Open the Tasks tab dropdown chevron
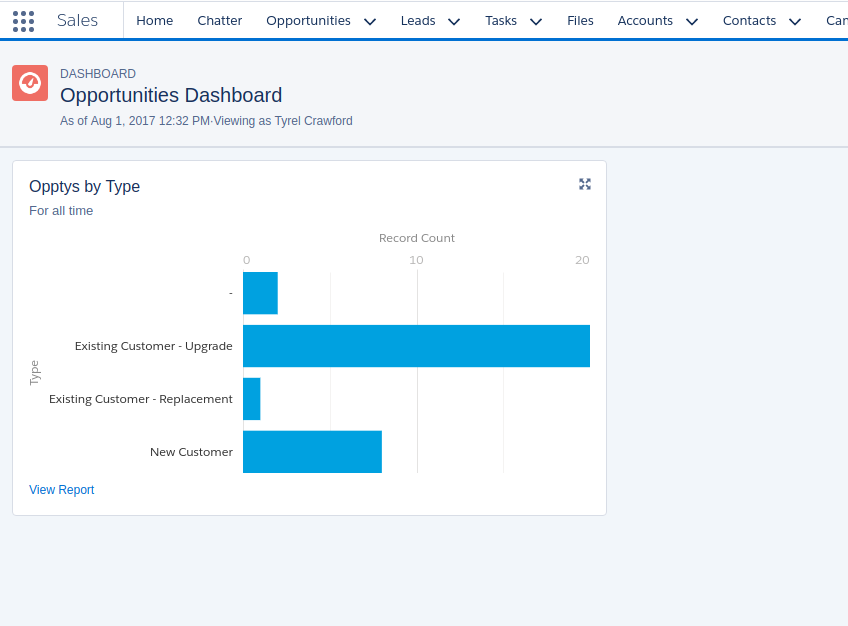This screenshot has height=626, width=848. 536,21
